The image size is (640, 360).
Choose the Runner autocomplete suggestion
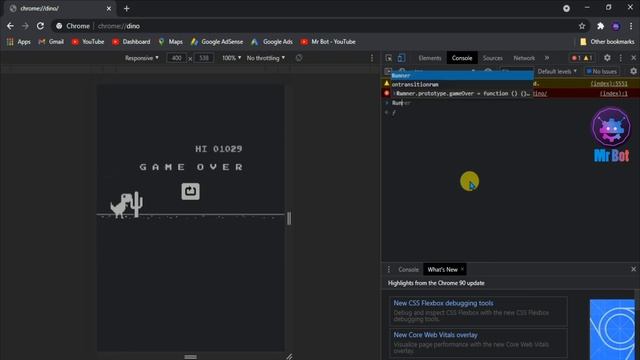point(462,76)
